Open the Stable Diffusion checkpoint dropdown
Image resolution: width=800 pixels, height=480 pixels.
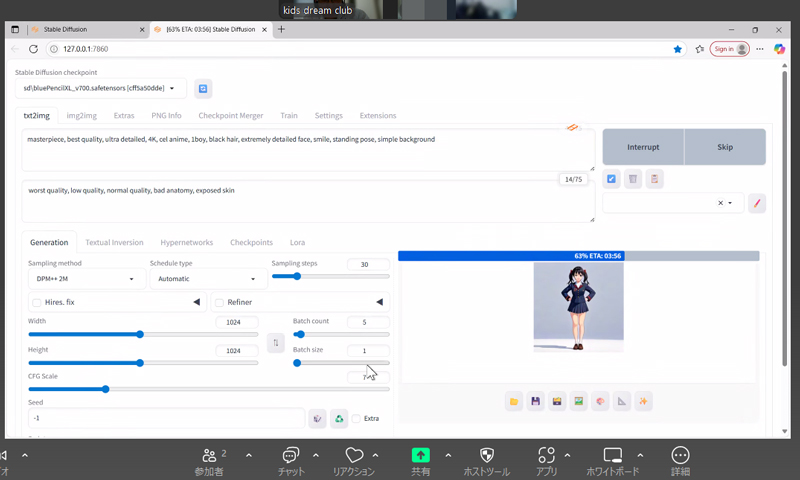tap(101, 88)
